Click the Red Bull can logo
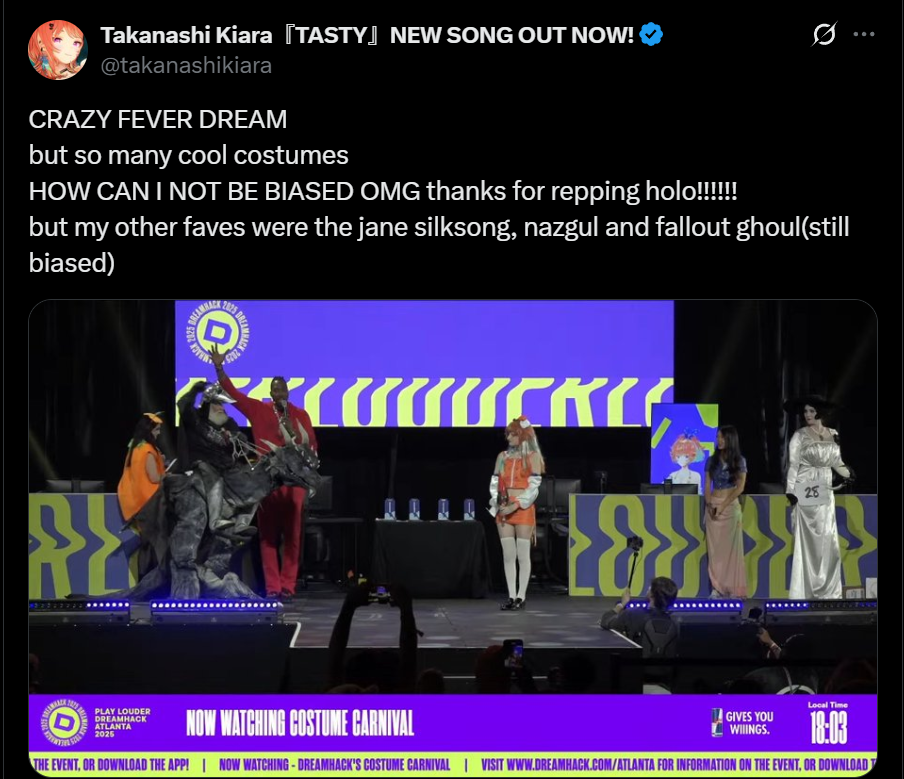 coord(717,722)
